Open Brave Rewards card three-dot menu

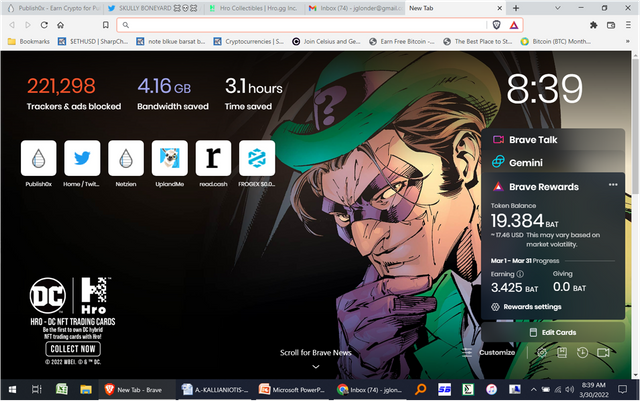[613, 185]
